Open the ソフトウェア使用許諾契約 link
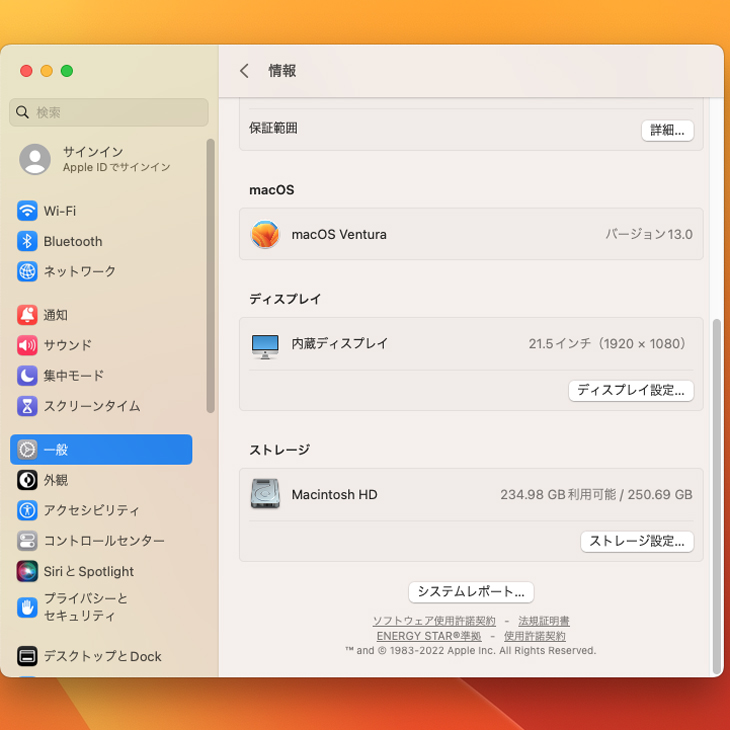The width and height of the screenshot is (730, 730). (x=434, y=621)
